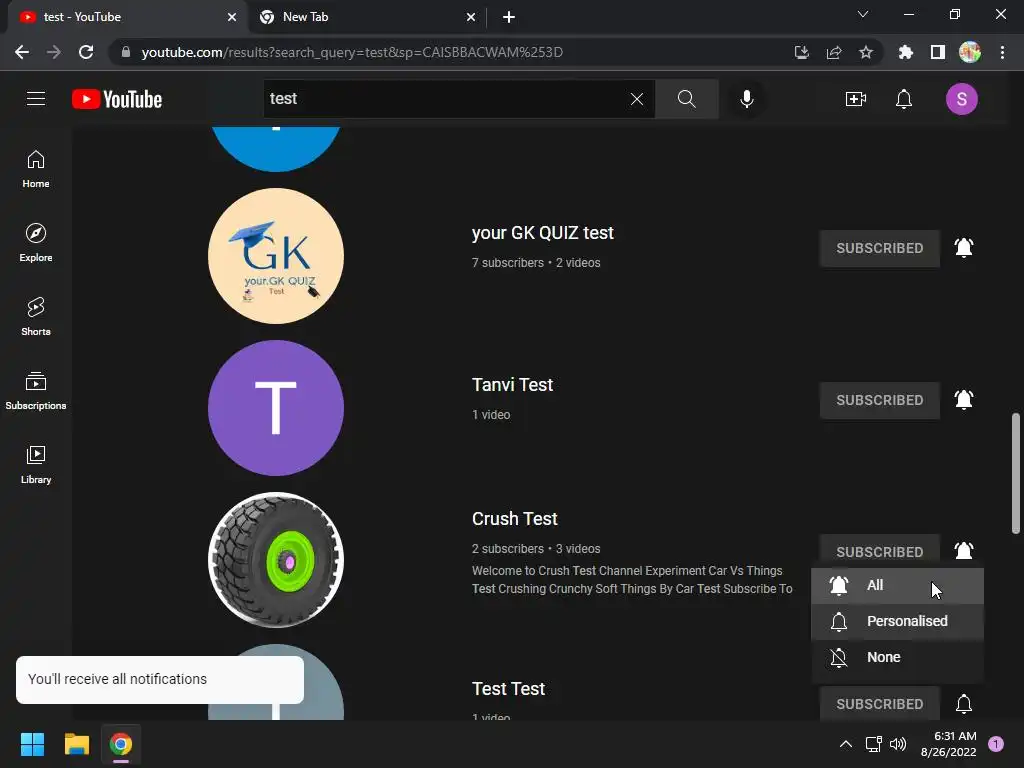Open File Explorer from the taskbar
This screenshot has height=768, width=1024.
tap(76, 744)
